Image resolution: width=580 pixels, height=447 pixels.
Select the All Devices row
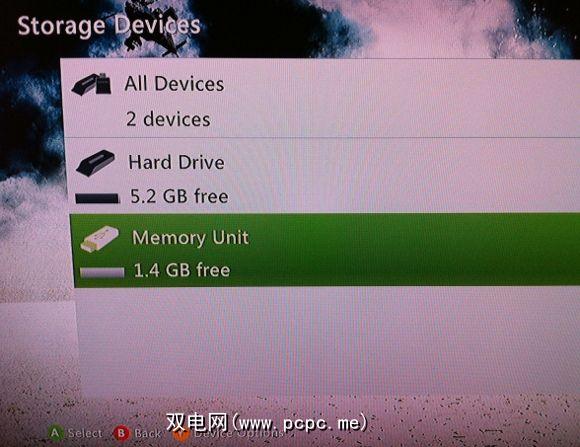[x=321, y=98]
